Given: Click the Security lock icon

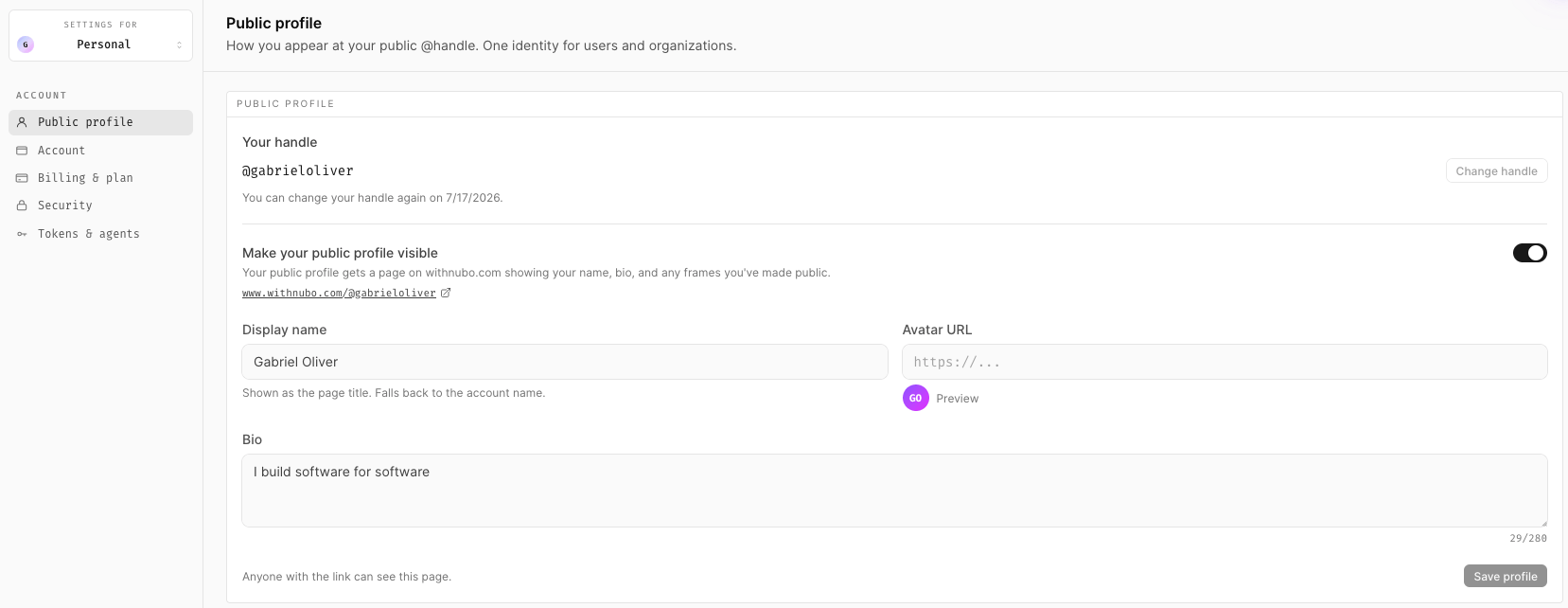Looking at the screenshot, I should tap(22, 206).
